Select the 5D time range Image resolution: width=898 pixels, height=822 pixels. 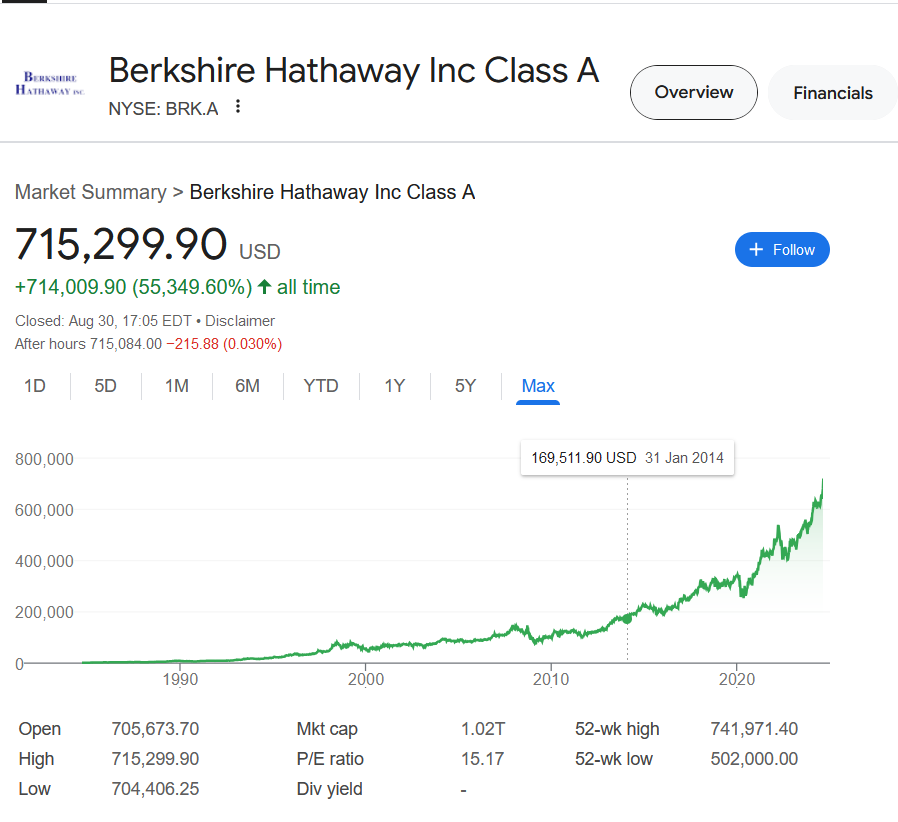pos(105,386)
